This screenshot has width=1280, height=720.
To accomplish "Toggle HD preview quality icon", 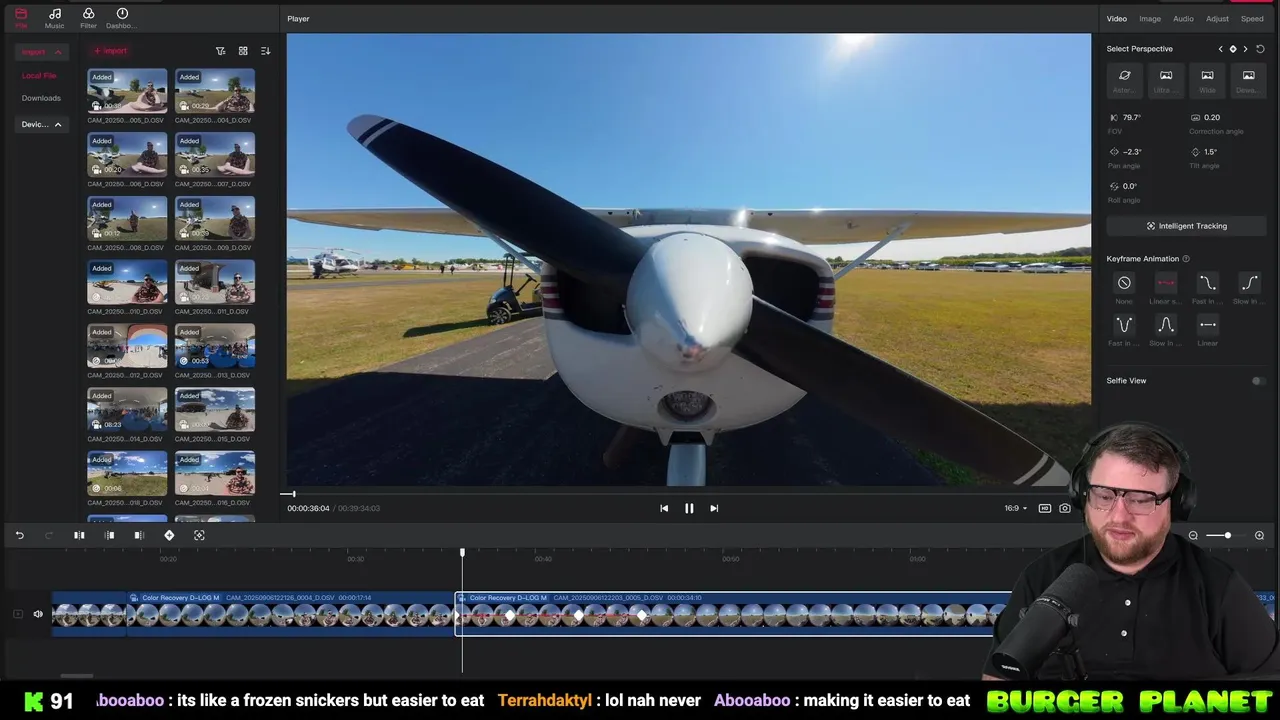I will pyautogui.click(x=1045, y=508).
